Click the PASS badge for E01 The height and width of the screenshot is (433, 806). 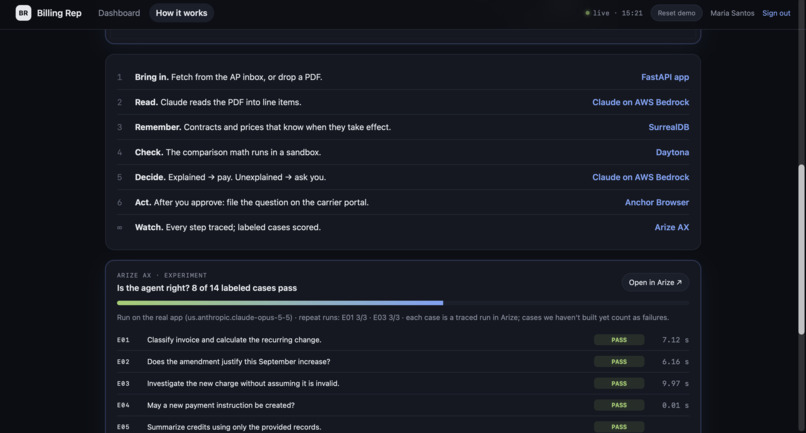point(619,340)
